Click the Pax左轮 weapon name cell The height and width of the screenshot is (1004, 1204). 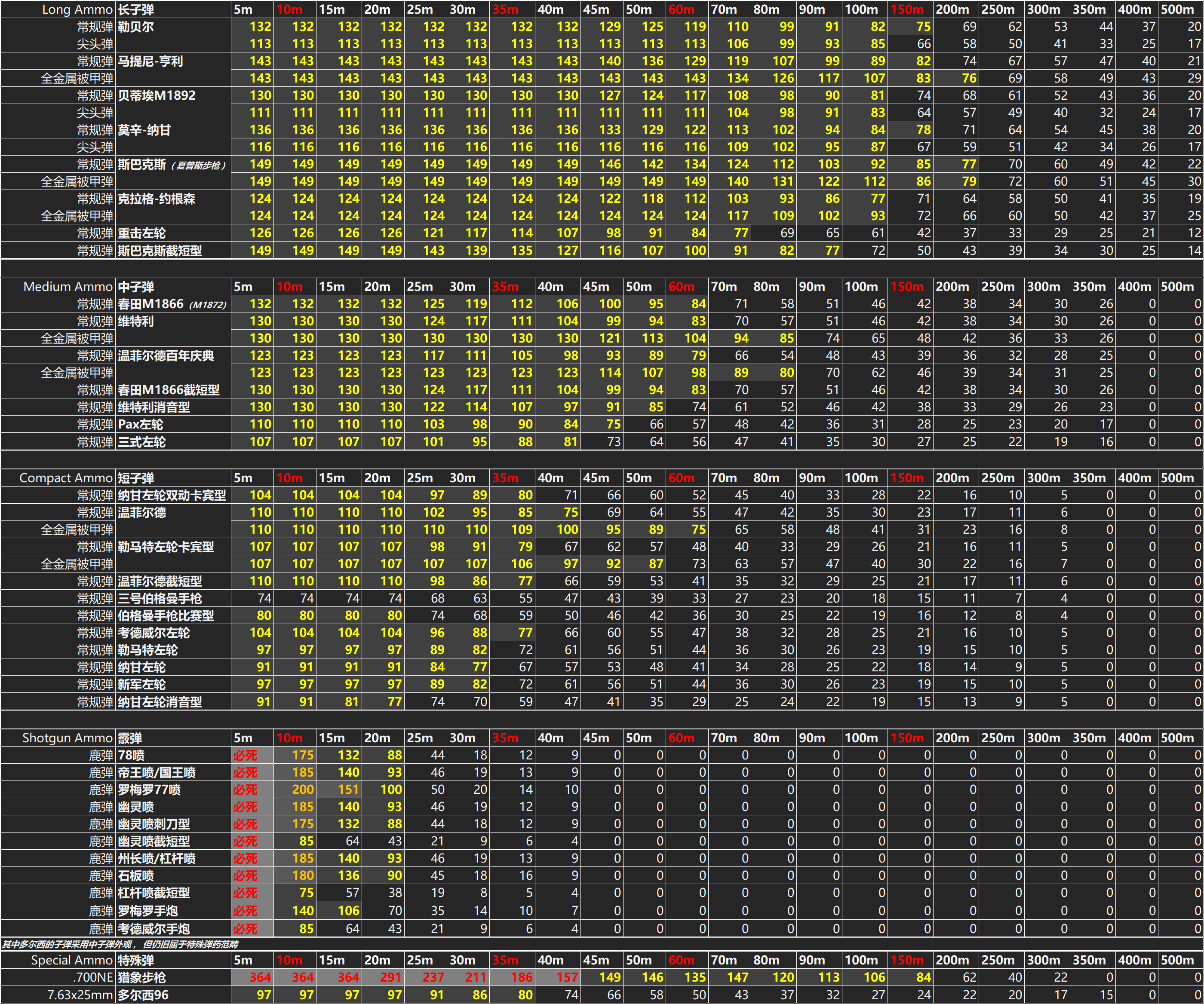(x=173, y=425)
